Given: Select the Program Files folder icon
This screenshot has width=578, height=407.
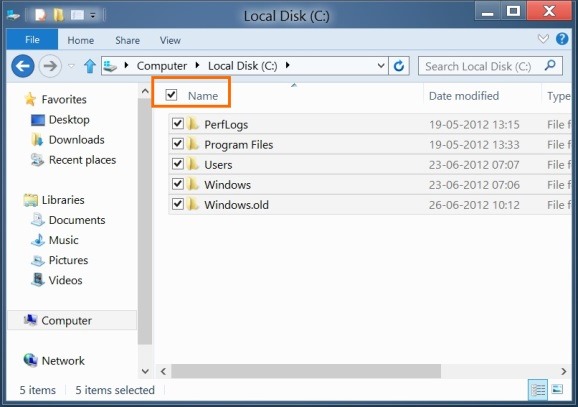Looking at the screenshot, I should point(193,144).
